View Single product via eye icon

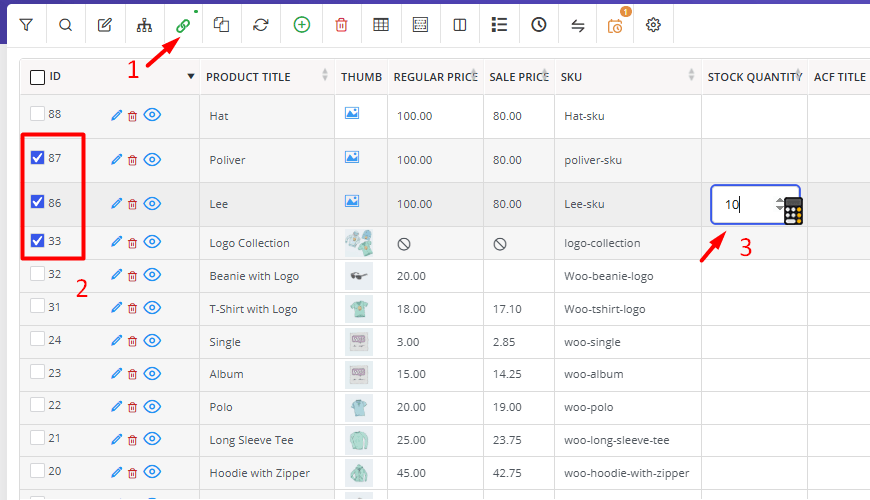152,341
